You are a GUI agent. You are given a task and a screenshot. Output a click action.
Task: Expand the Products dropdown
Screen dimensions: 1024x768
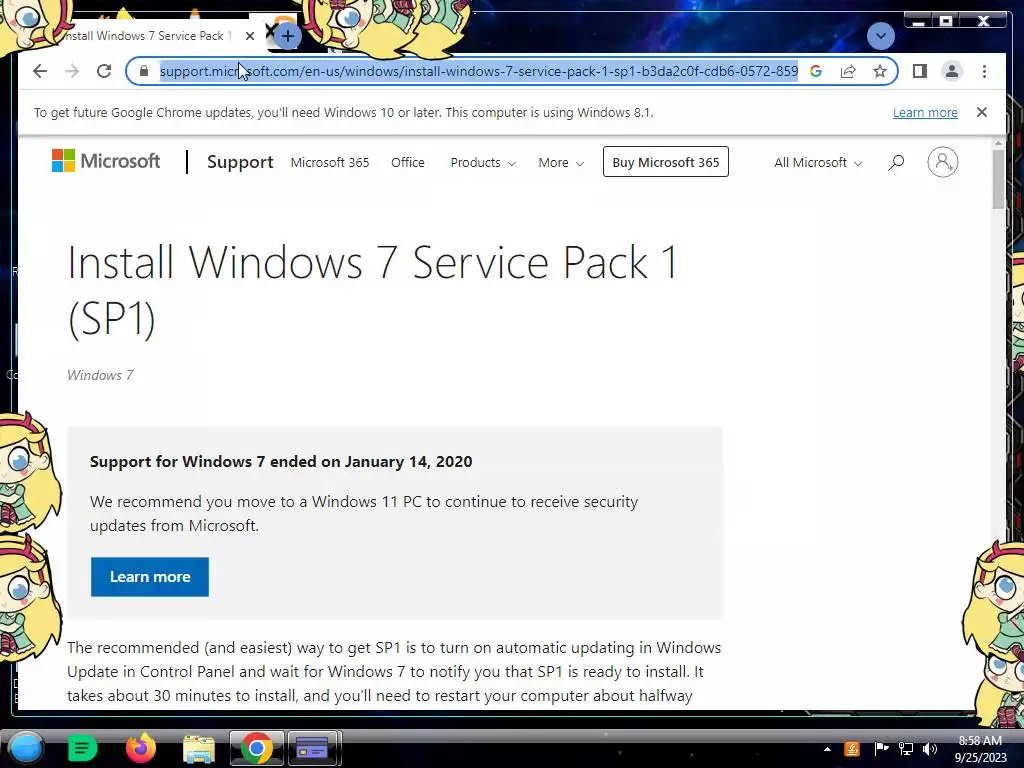[483, 163]
